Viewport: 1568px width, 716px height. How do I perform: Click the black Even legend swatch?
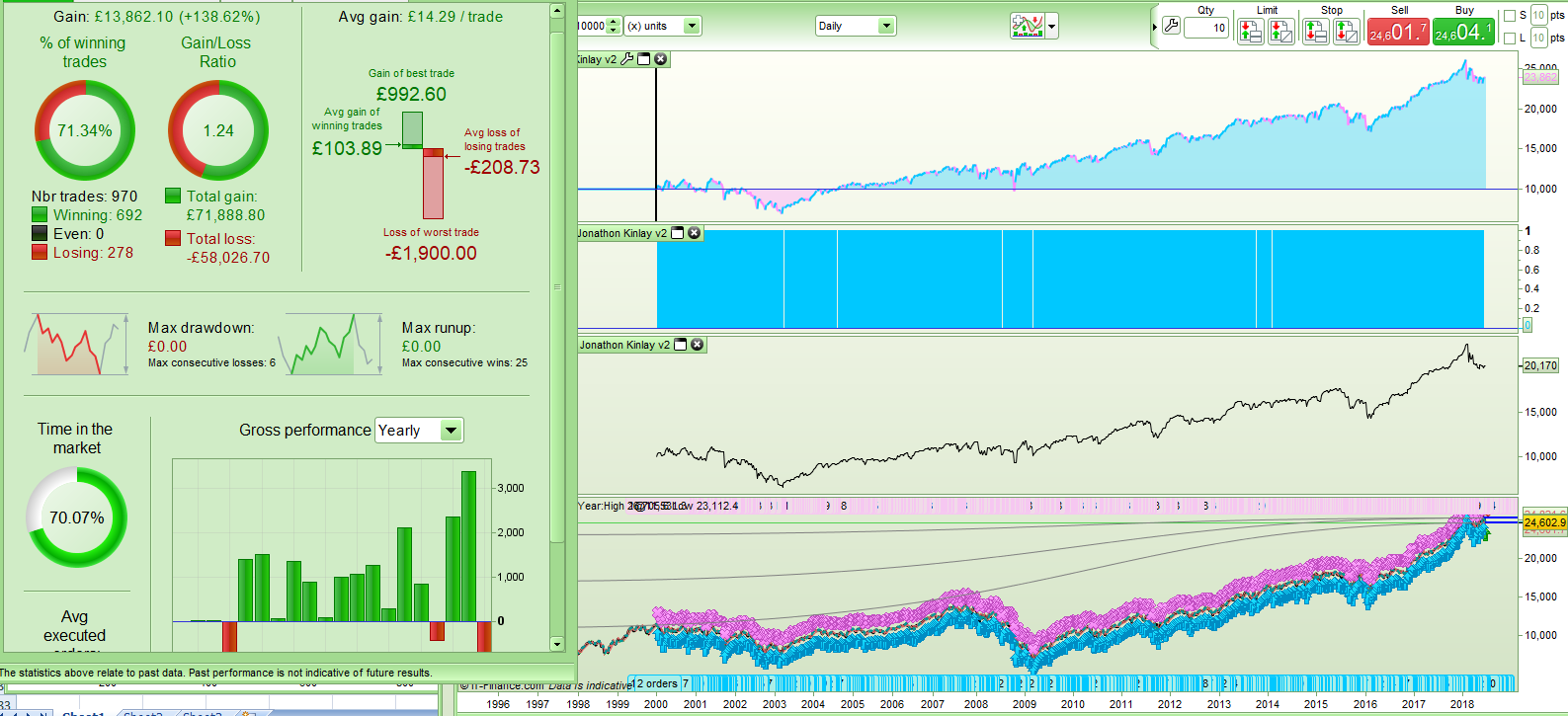(x=40, y=233)
